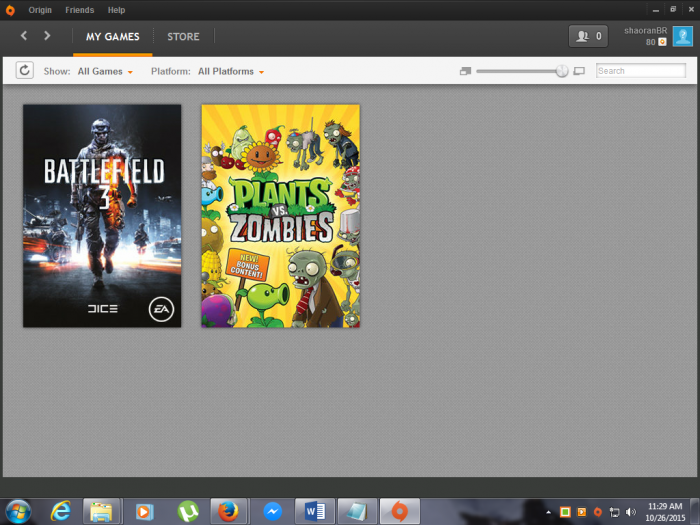Click the shaoranBR username

pos(645,30)
